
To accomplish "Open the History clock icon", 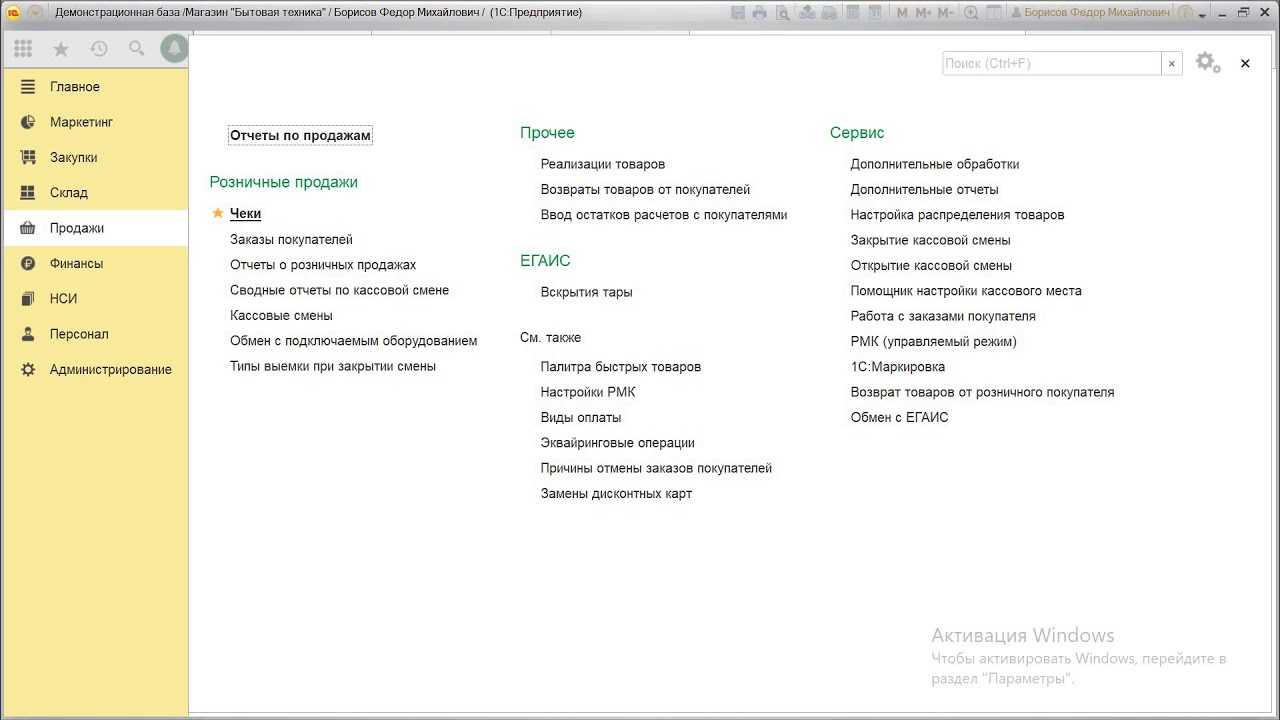I will [x=99, y=49].
